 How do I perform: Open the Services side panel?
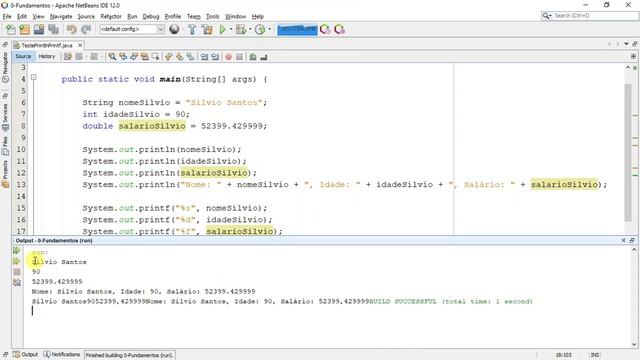(5, 117)
